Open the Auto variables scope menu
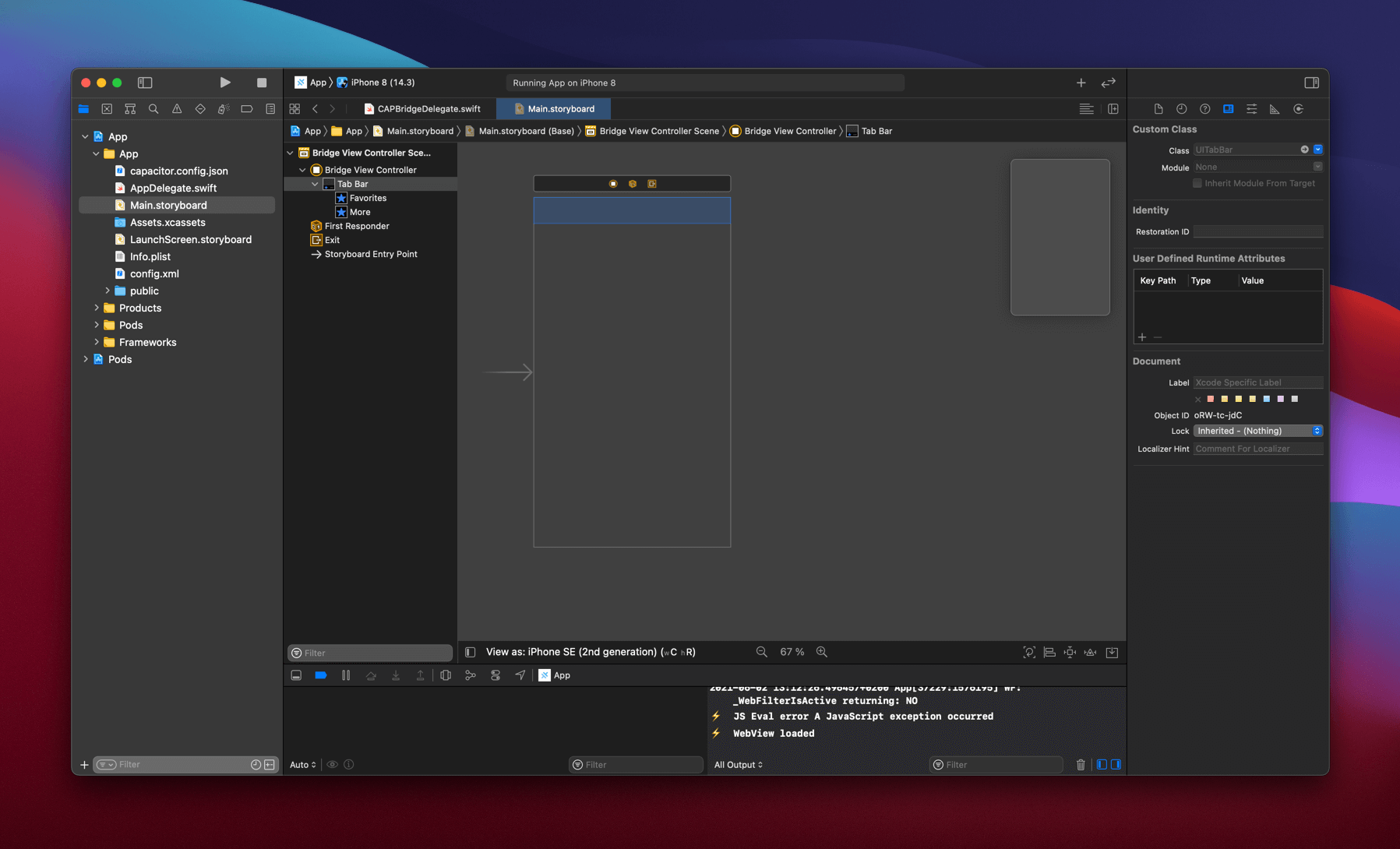The height and width of the screenshot is (849, 1400). tap(303, 765)
